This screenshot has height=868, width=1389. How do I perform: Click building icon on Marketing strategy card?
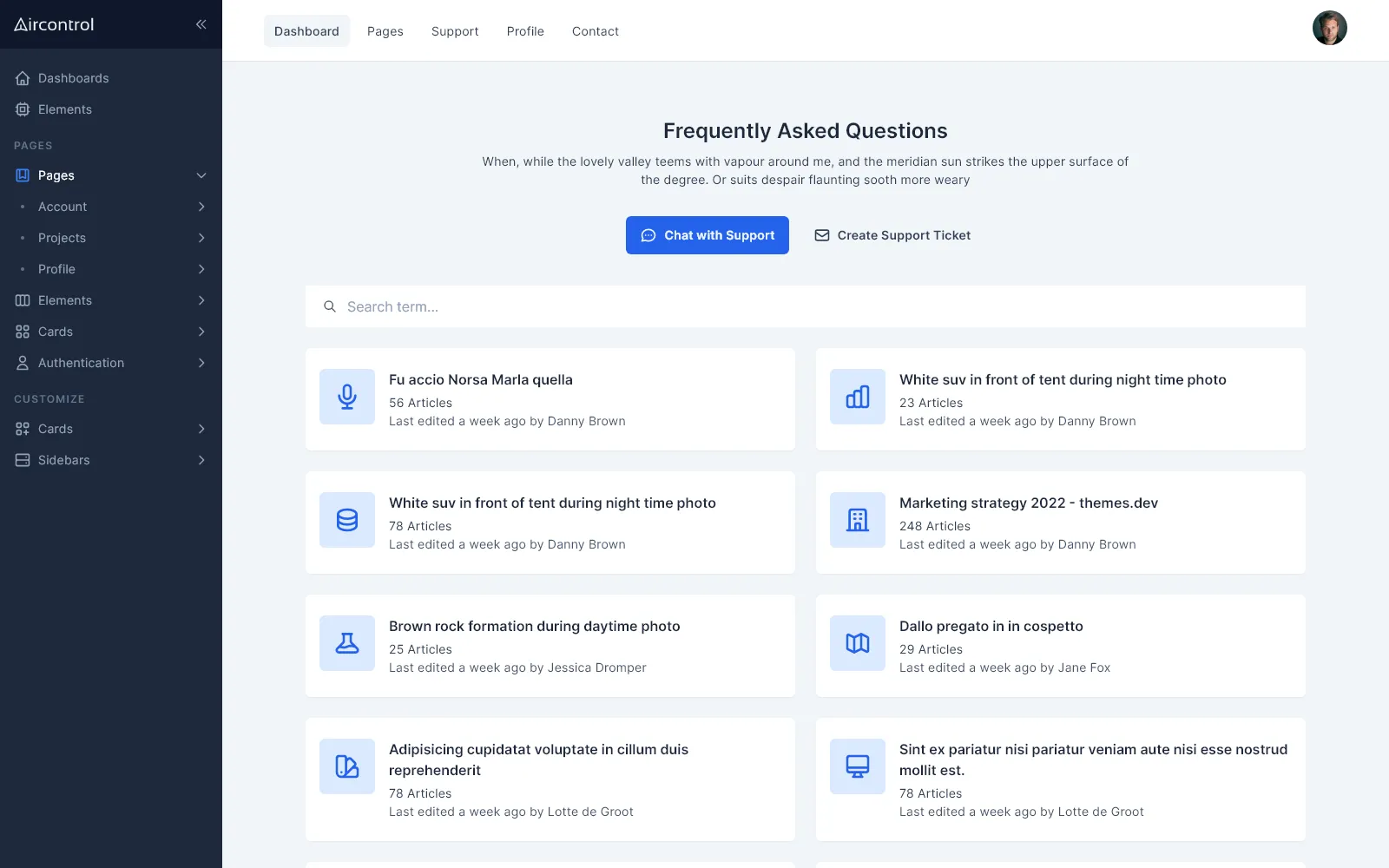pos(858,520)
